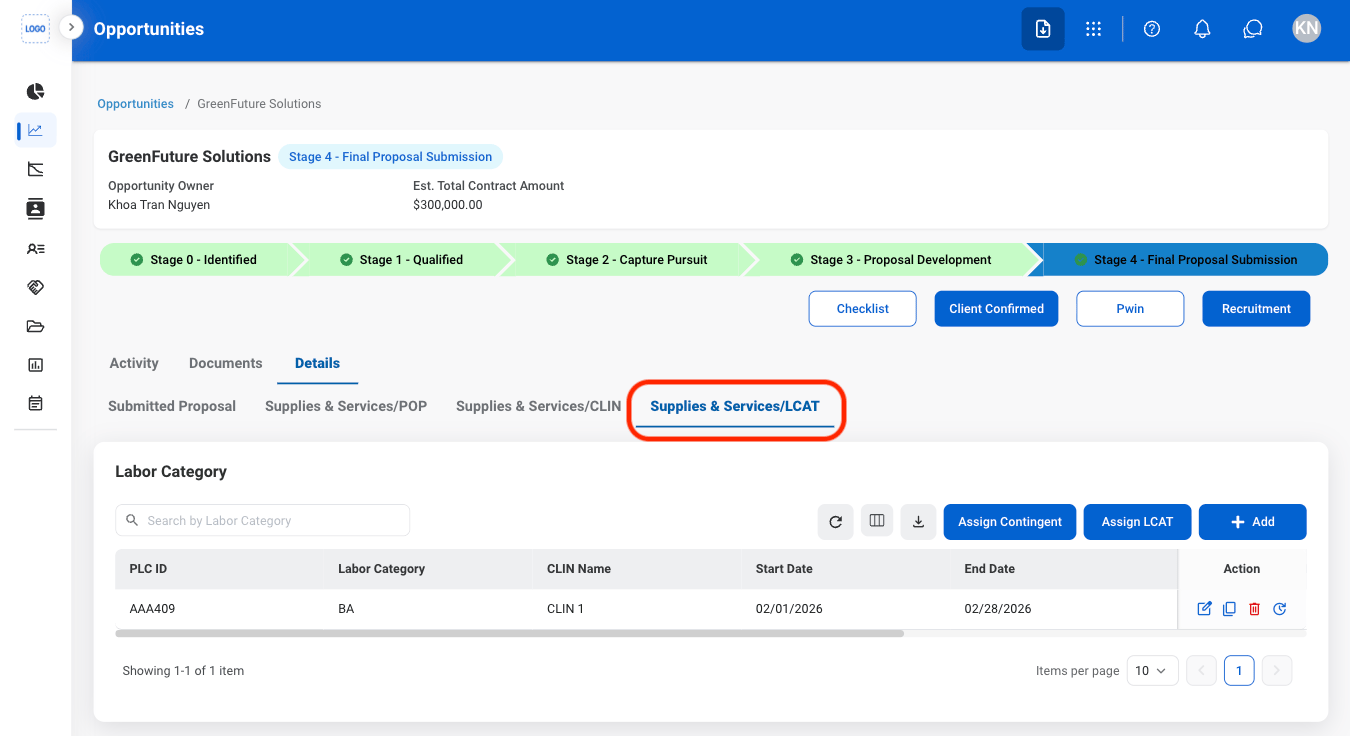Open the apps grid menu icon
The height and width of the screenshot is (736, 1350).
click(x=1094, y=29)
